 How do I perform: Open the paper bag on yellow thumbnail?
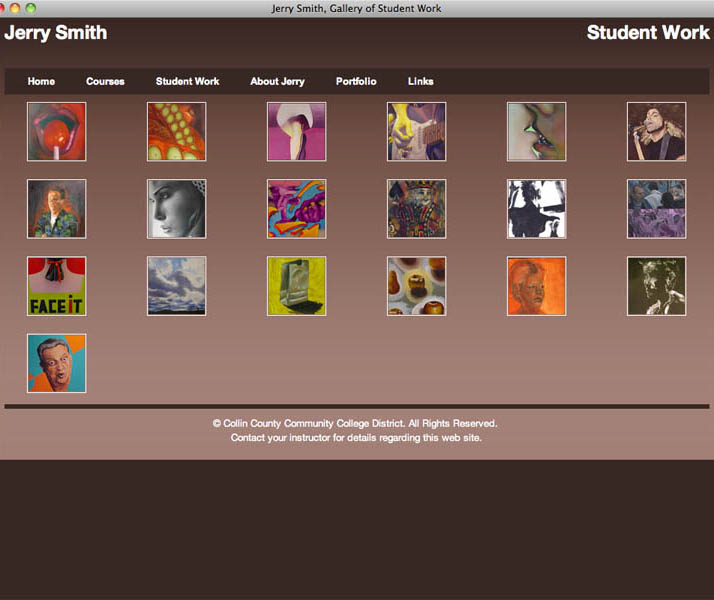296,286
